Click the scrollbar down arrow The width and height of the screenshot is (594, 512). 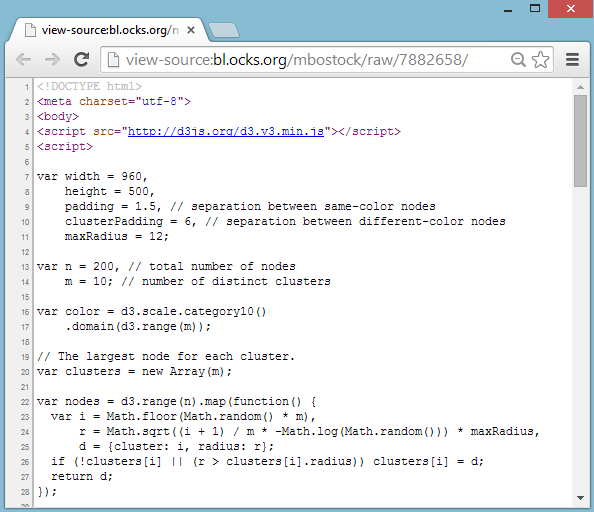(580, 498)
